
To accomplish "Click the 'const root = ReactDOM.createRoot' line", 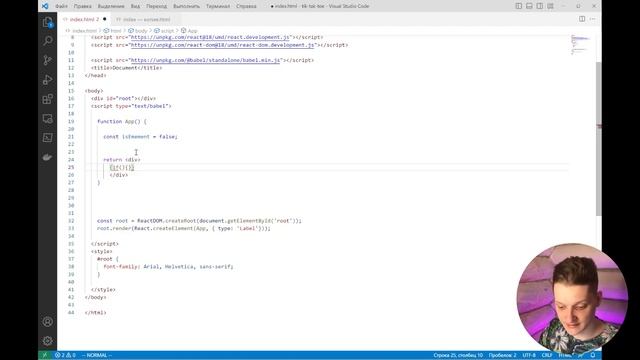I will 199,221.
